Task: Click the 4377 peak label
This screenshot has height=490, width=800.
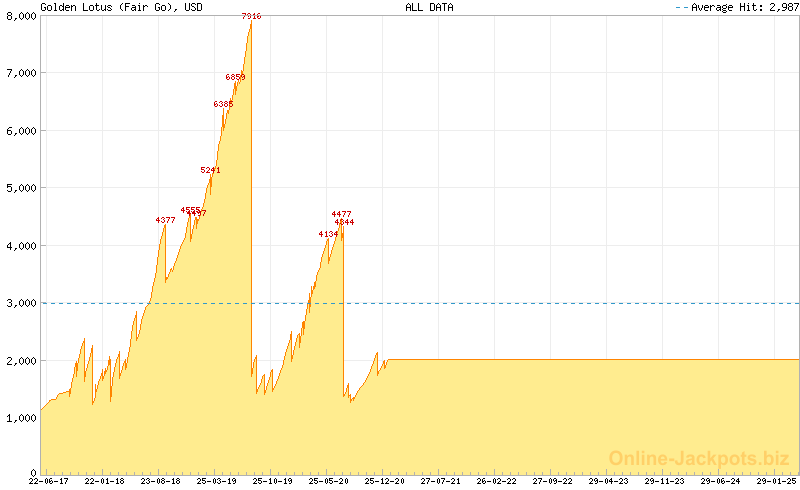Action: coord(165,220)
